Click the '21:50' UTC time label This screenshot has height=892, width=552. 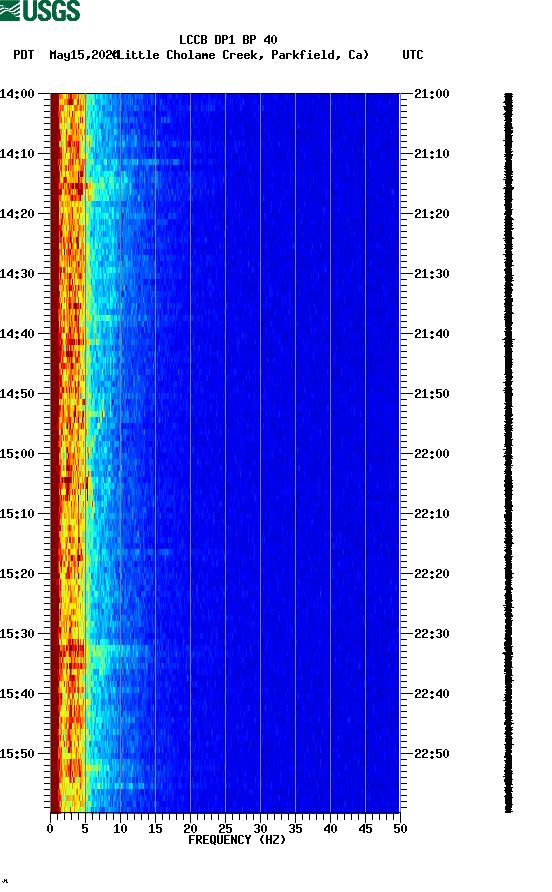[431, 394]
